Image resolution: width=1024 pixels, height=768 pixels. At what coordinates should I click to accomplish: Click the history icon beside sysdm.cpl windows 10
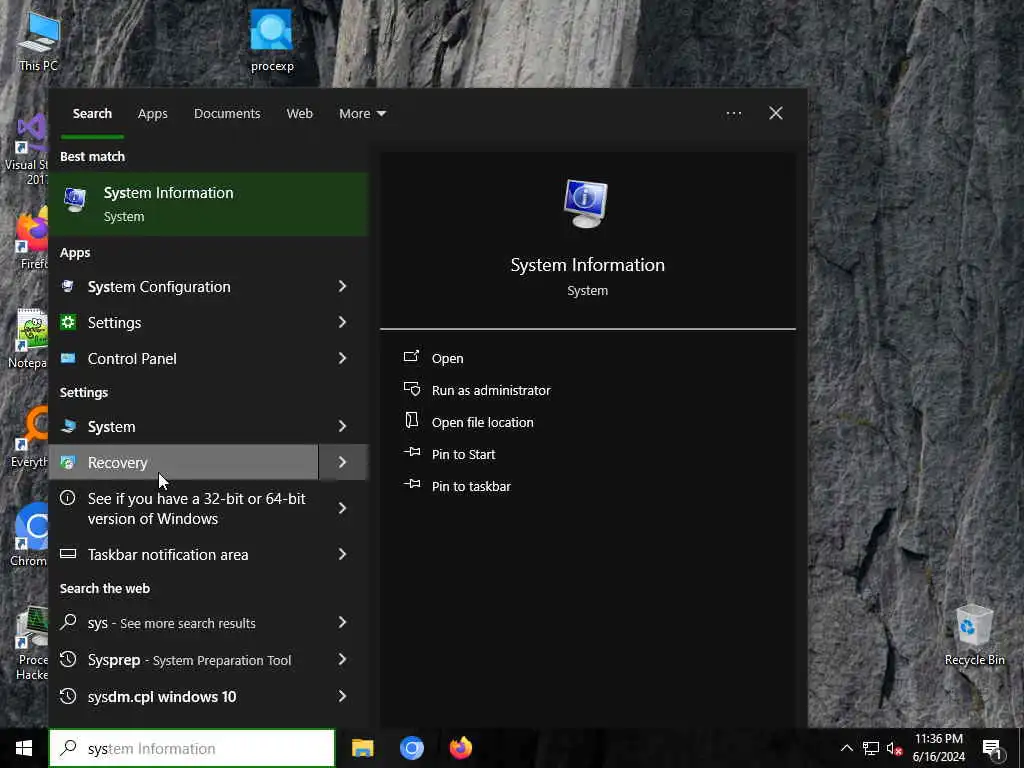68,696
